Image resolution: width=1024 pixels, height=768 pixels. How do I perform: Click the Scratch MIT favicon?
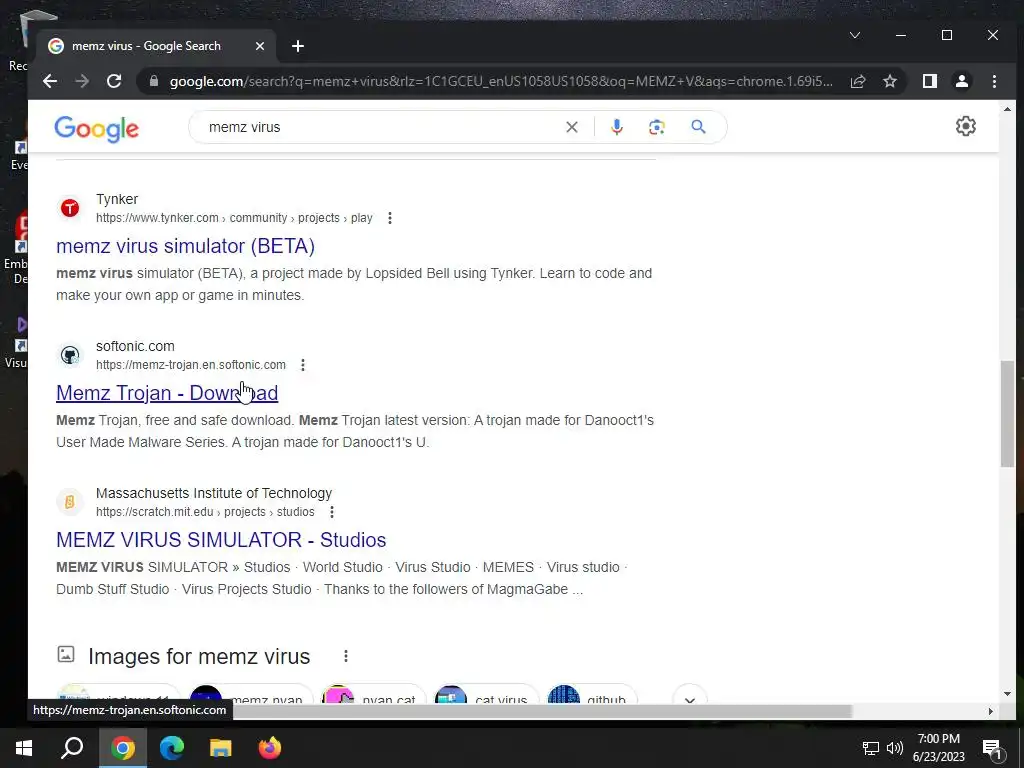point(70,502)
